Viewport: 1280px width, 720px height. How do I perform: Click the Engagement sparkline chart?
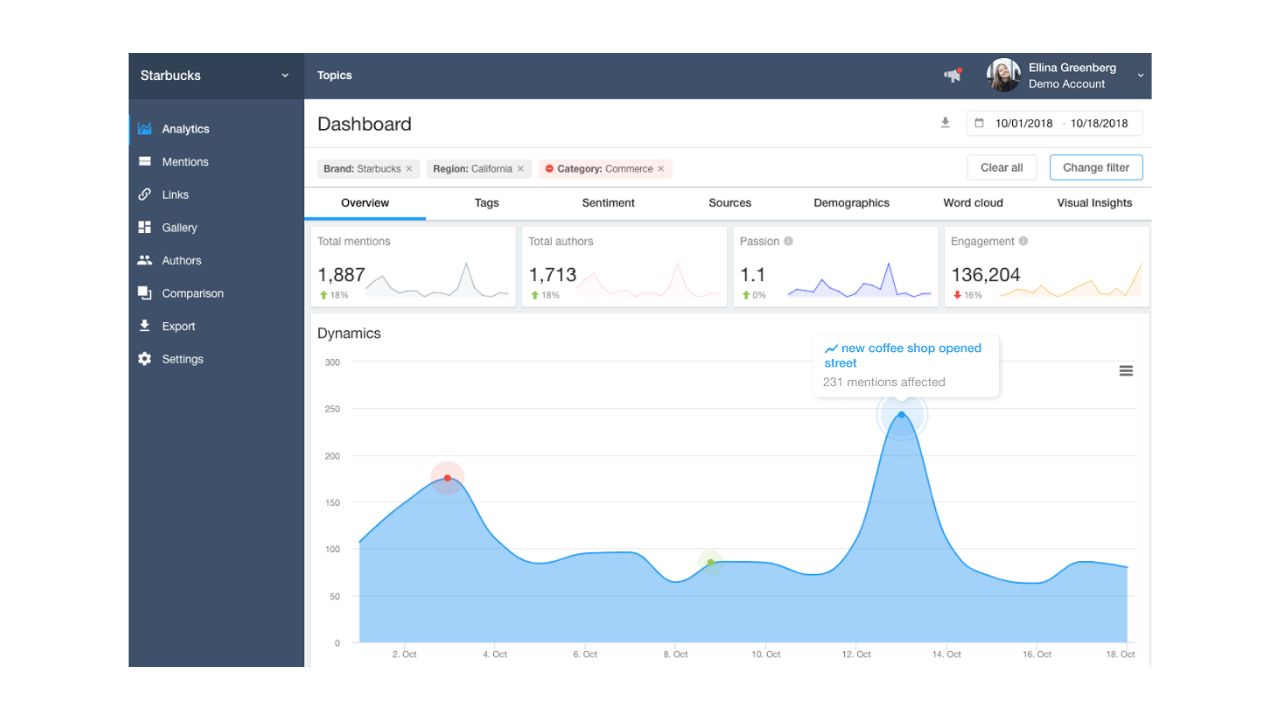[x=1071, y=280]
